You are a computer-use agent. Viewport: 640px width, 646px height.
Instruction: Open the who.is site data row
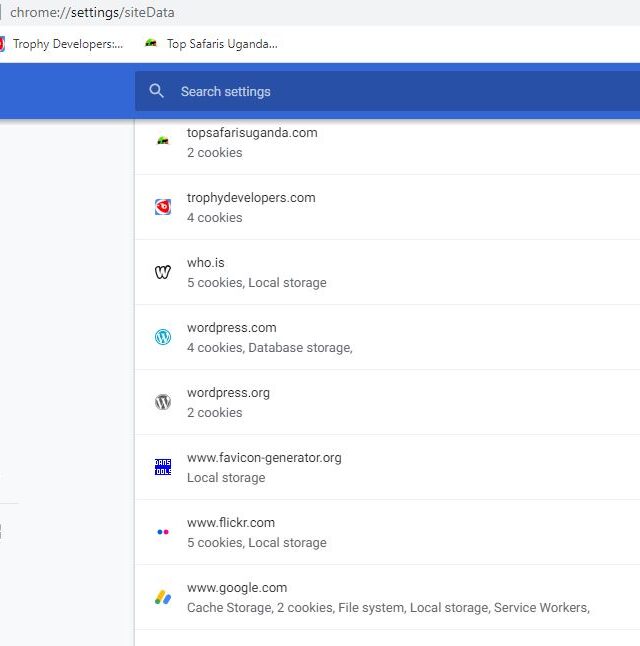(x=387, y=272)
